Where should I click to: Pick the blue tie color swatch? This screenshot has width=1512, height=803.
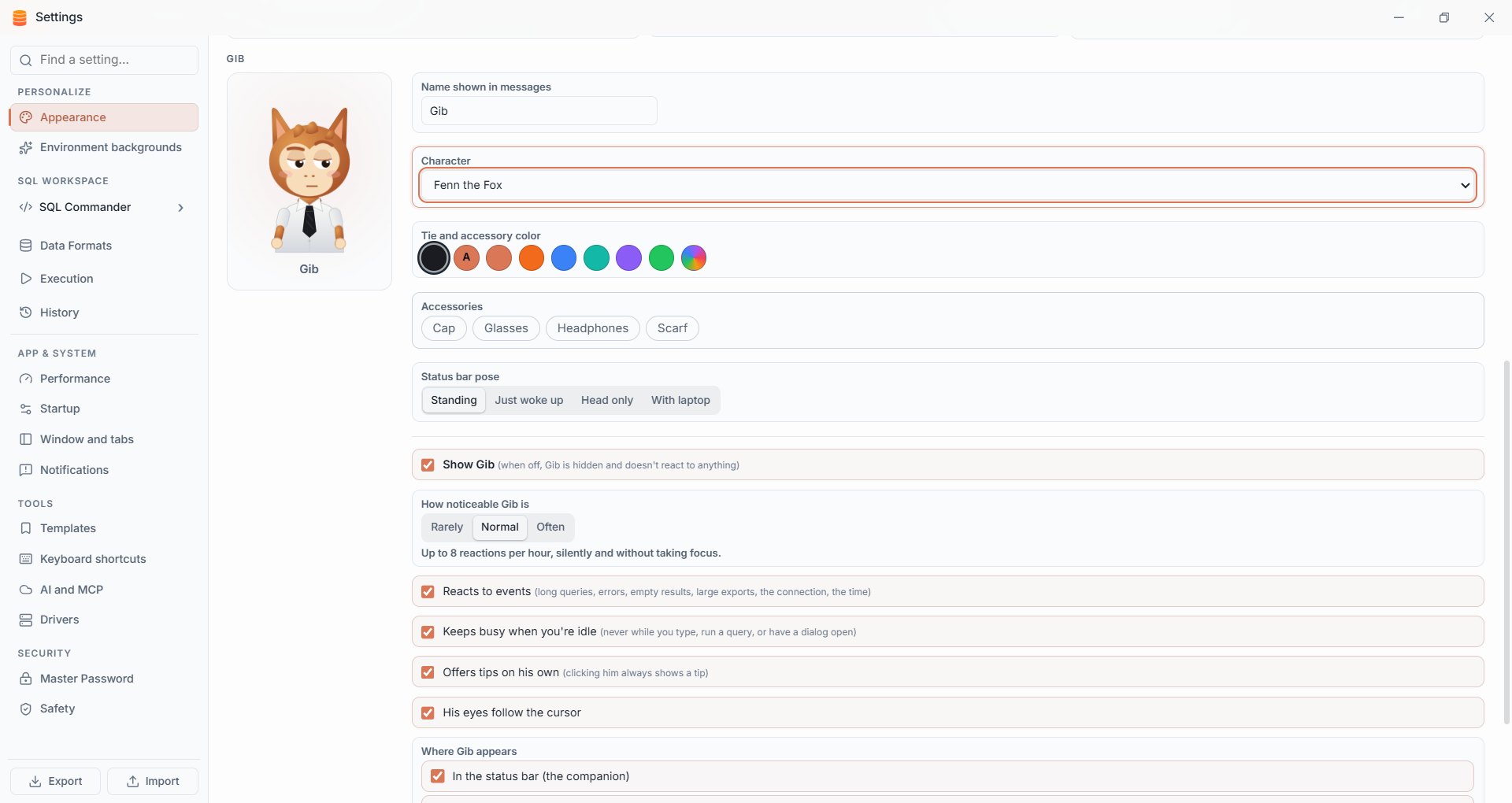pos(564,258)
